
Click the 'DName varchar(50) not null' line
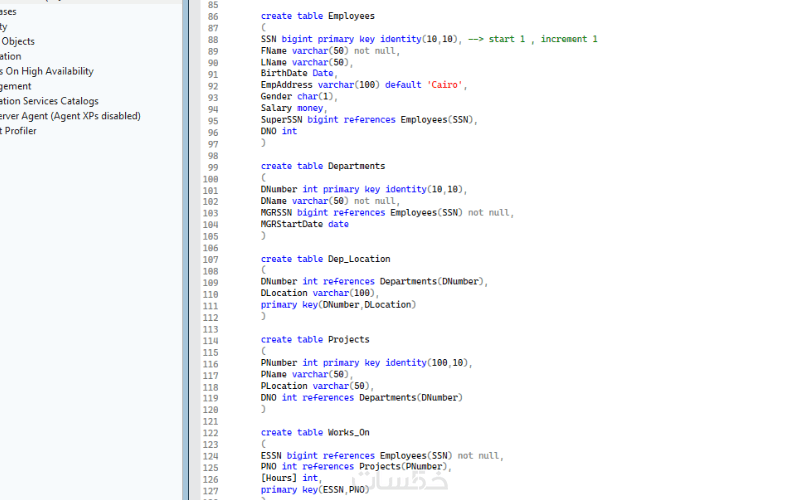tap(330, 201)
